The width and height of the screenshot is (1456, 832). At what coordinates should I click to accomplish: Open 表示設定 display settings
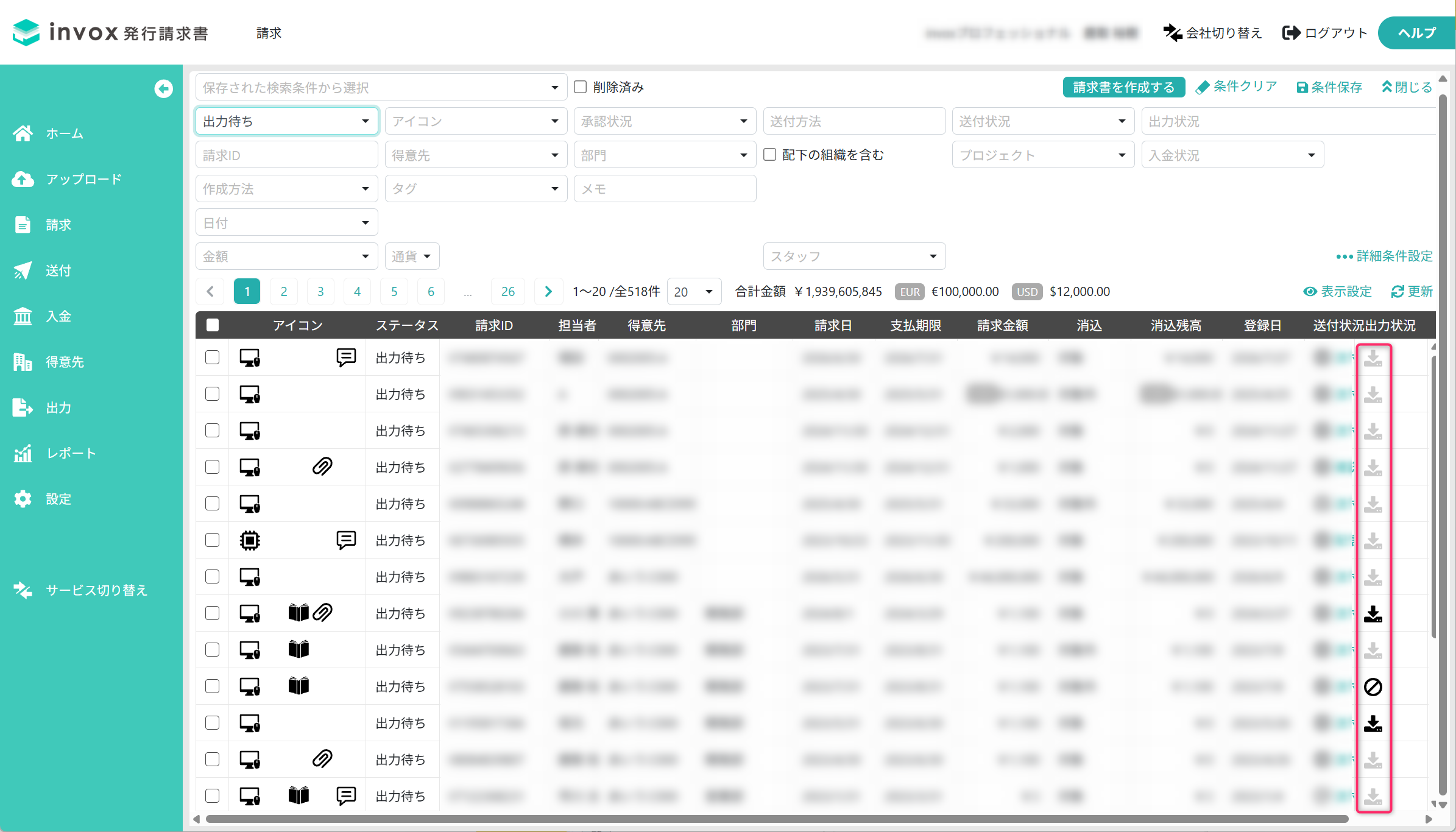[x=1337, y=291]
